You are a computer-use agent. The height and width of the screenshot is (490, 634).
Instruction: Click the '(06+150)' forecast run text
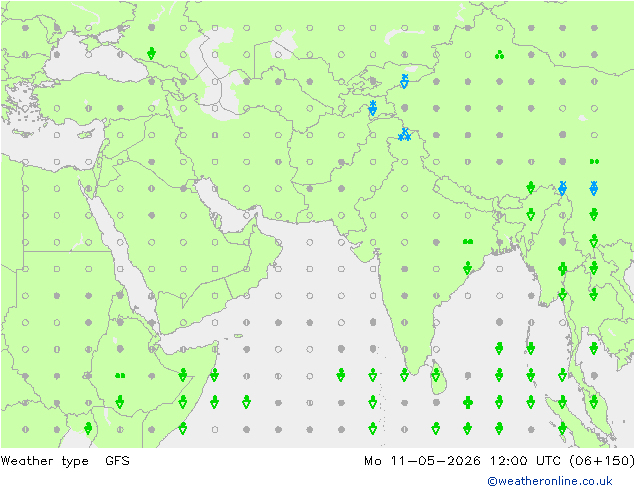click(602, 461)
